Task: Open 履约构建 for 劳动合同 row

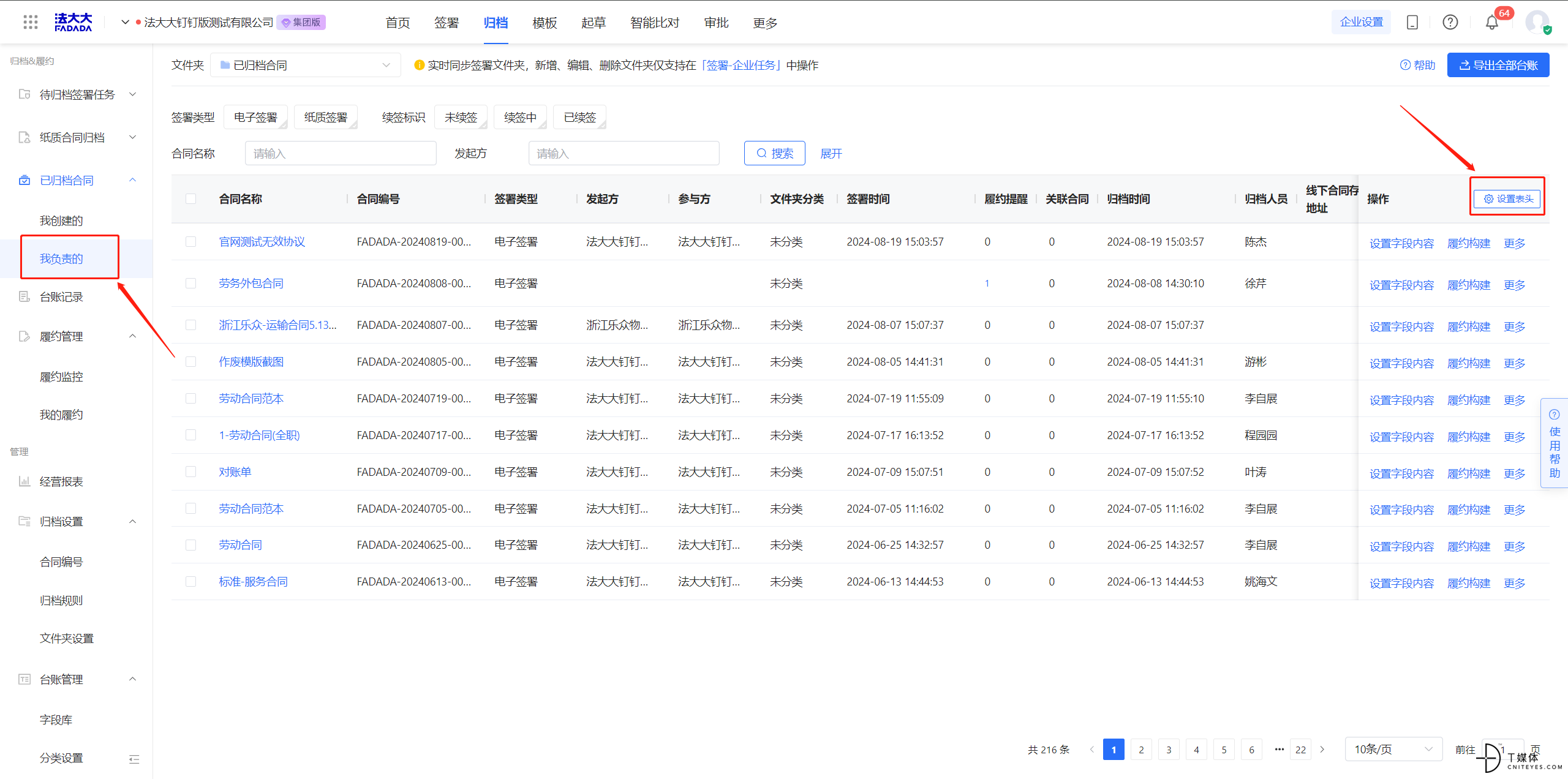Action: (1469, 546)
